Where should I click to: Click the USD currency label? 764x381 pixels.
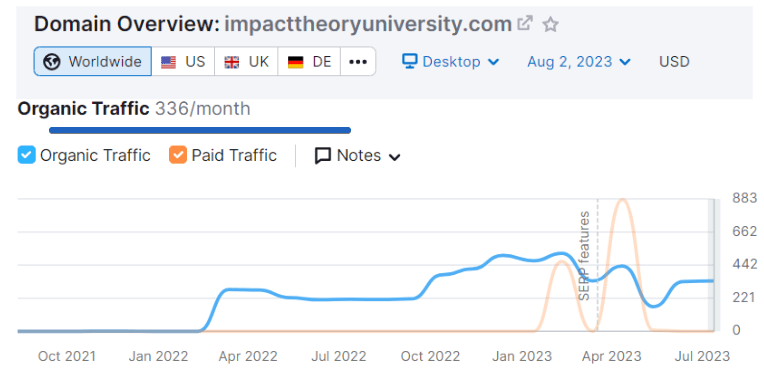click(674, 62)
